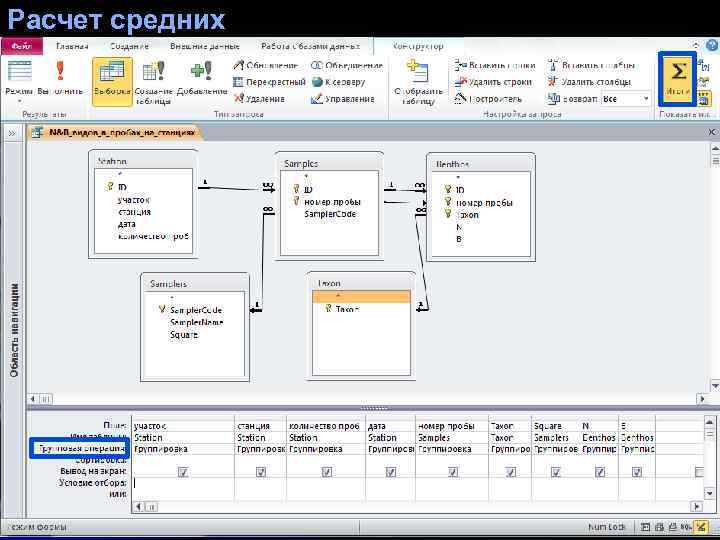Select участок field in Station table
The width and height of the screenshot is (720, 540).
134,200
